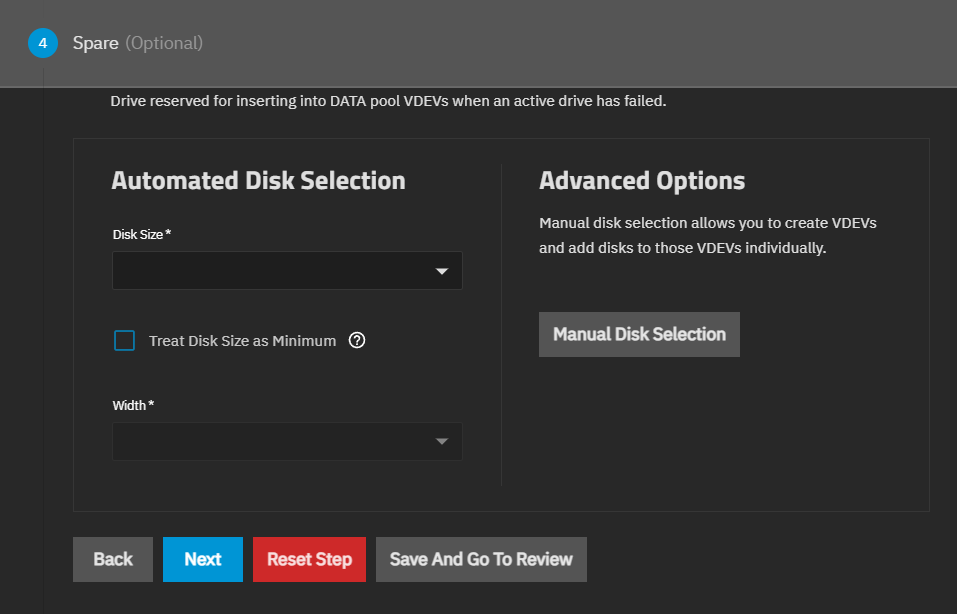
Task: Click the step 4 number circle
Action: click(x=42, y=43)
